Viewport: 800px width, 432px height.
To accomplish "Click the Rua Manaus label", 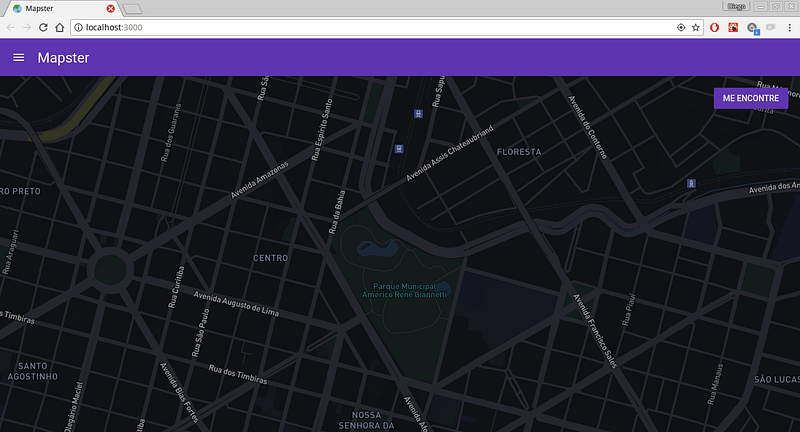I will 715,384.
